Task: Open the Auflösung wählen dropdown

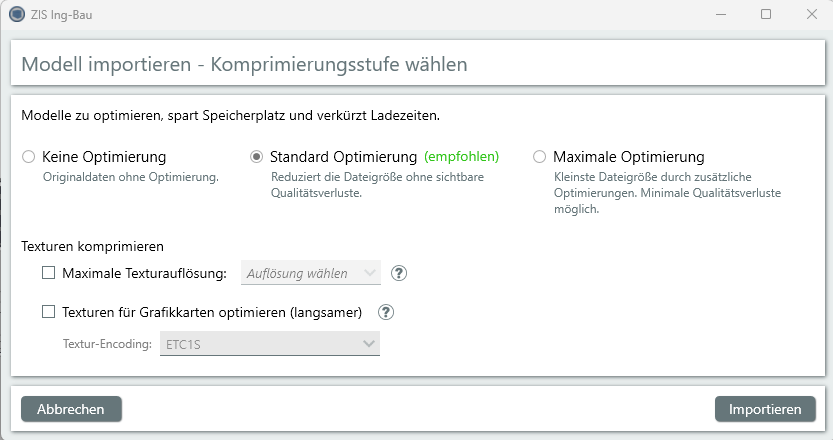Action: tap(311, 273)
